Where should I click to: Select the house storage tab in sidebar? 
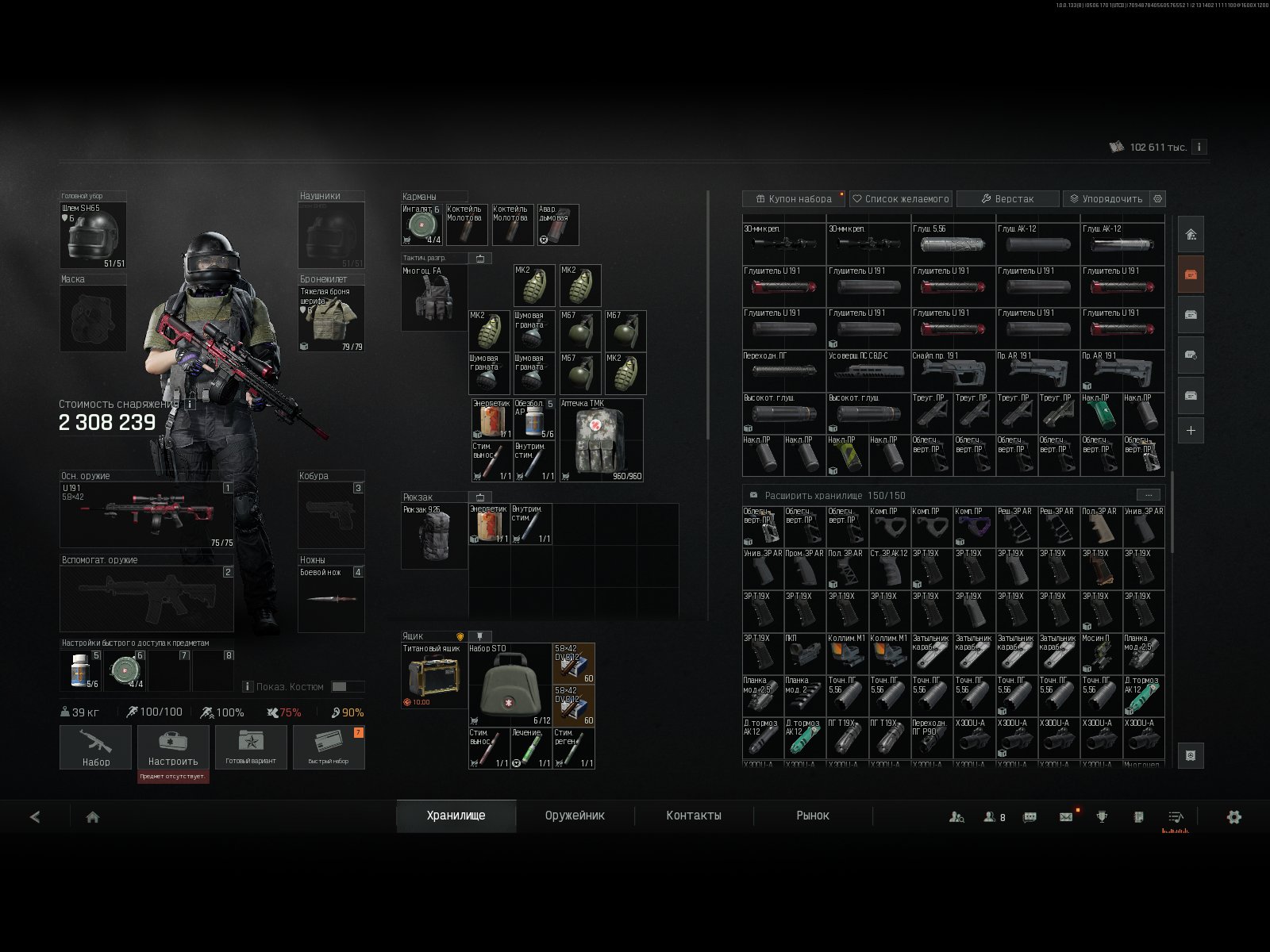[x=1191, y=234]
